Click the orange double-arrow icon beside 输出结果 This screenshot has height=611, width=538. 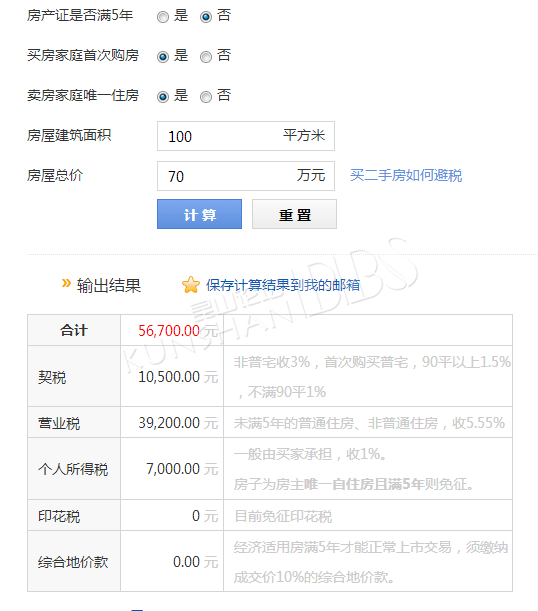66,283
